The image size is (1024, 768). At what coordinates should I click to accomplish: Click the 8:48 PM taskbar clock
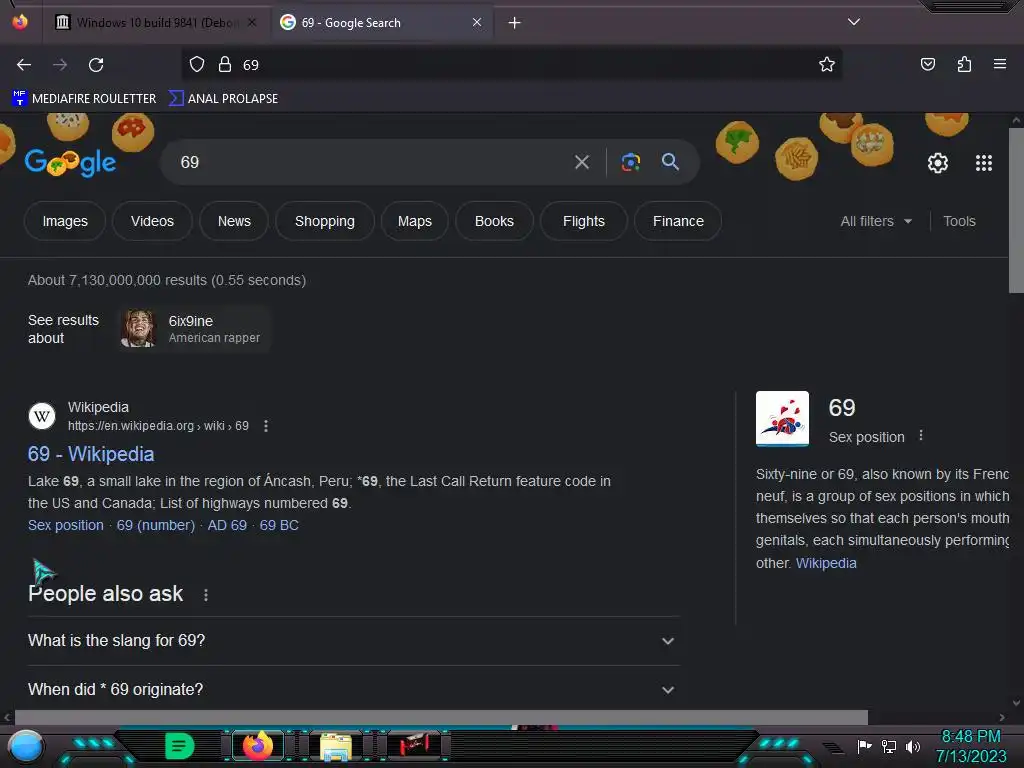click(x=970, y=746)
